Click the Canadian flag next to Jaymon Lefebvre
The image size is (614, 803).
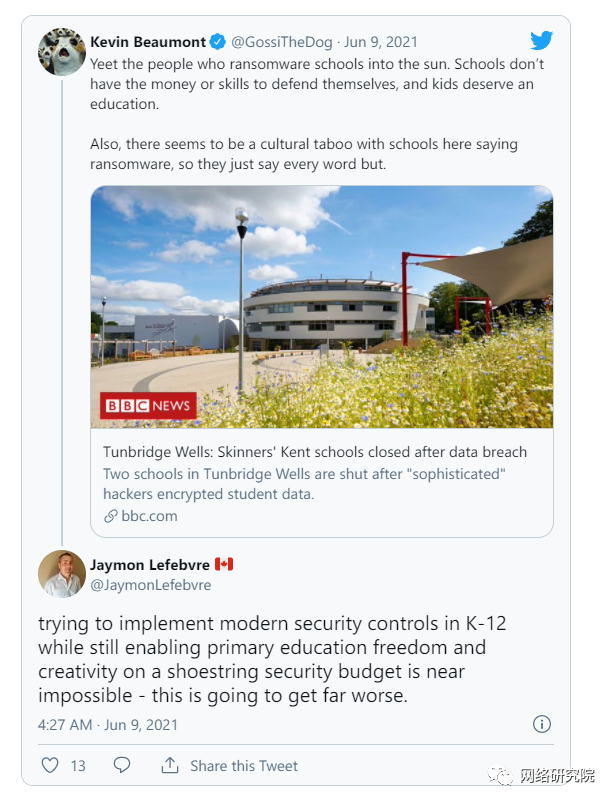pyautogui.click(x=224, y=564)
